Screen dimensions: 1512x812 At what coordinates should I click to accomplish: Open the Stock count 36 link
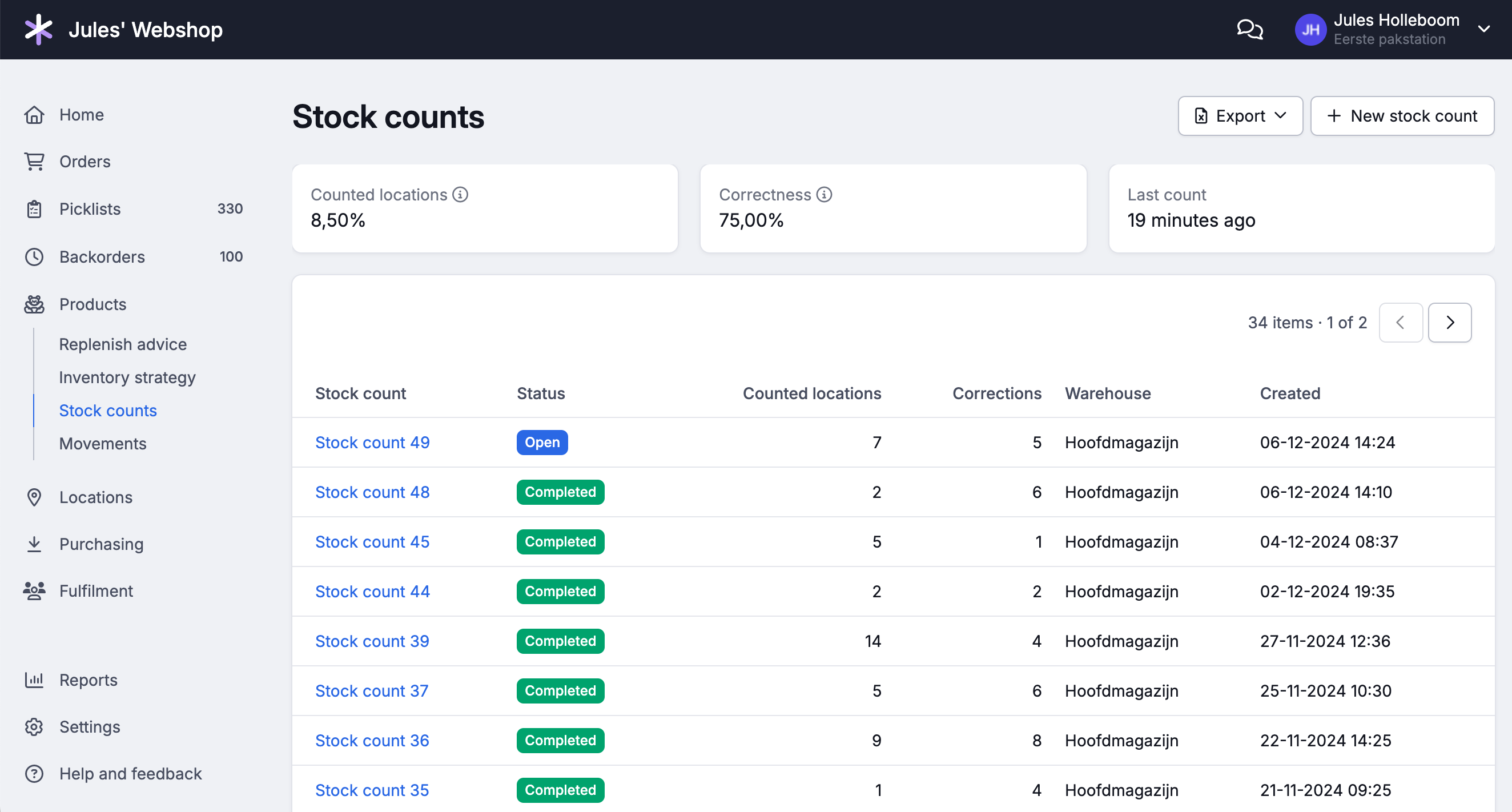(x=372, y=741)
